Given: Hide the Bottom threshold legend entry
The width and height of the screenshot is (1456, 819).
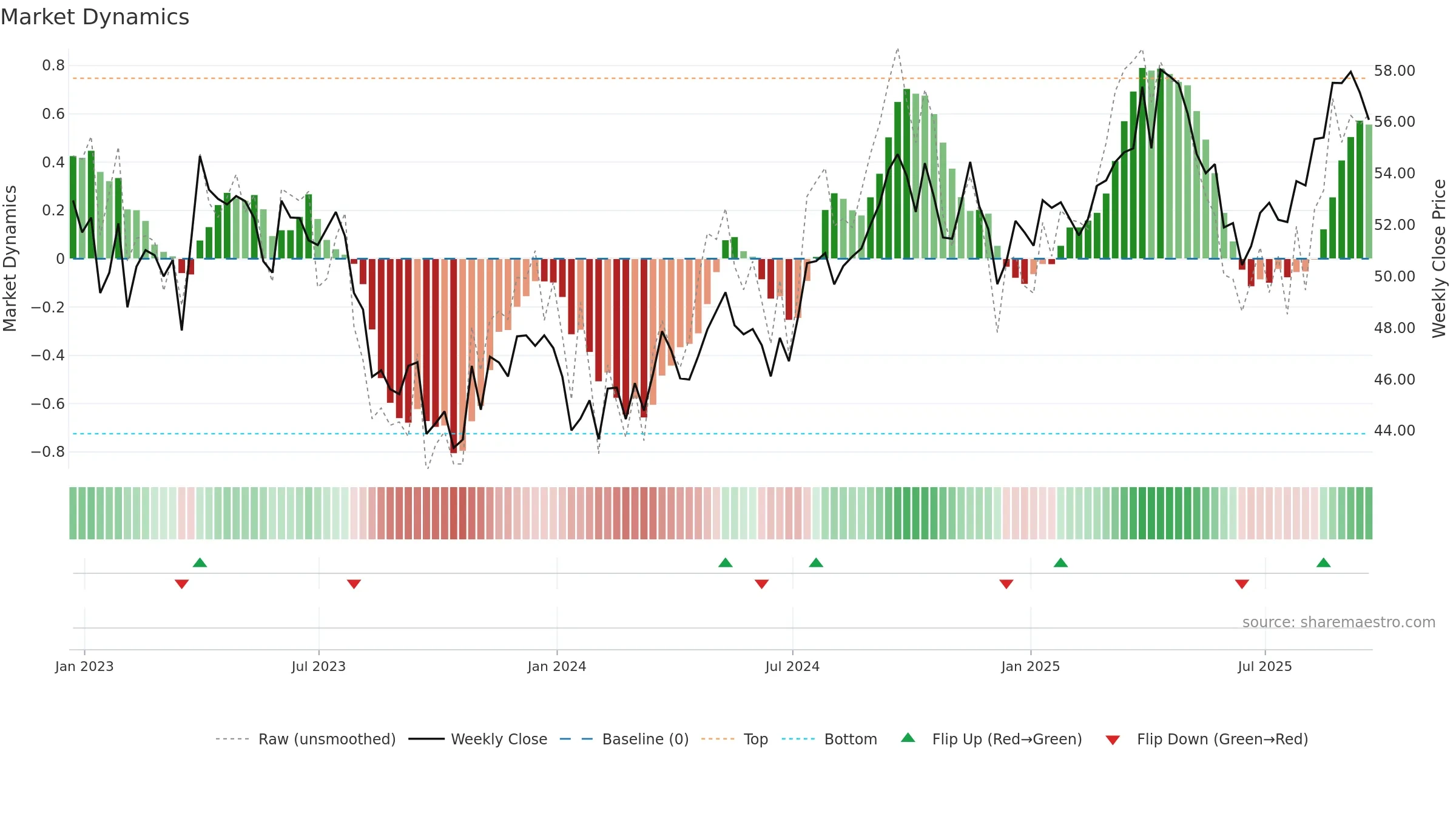Looking at the screenshot, I should pos(829,740).
